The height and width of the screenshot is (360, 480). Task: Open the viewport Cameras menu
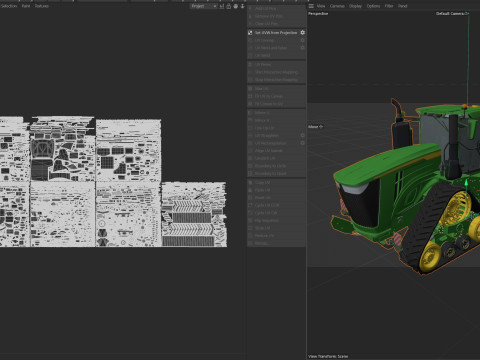pyautogui.click(x=337, y=6)
